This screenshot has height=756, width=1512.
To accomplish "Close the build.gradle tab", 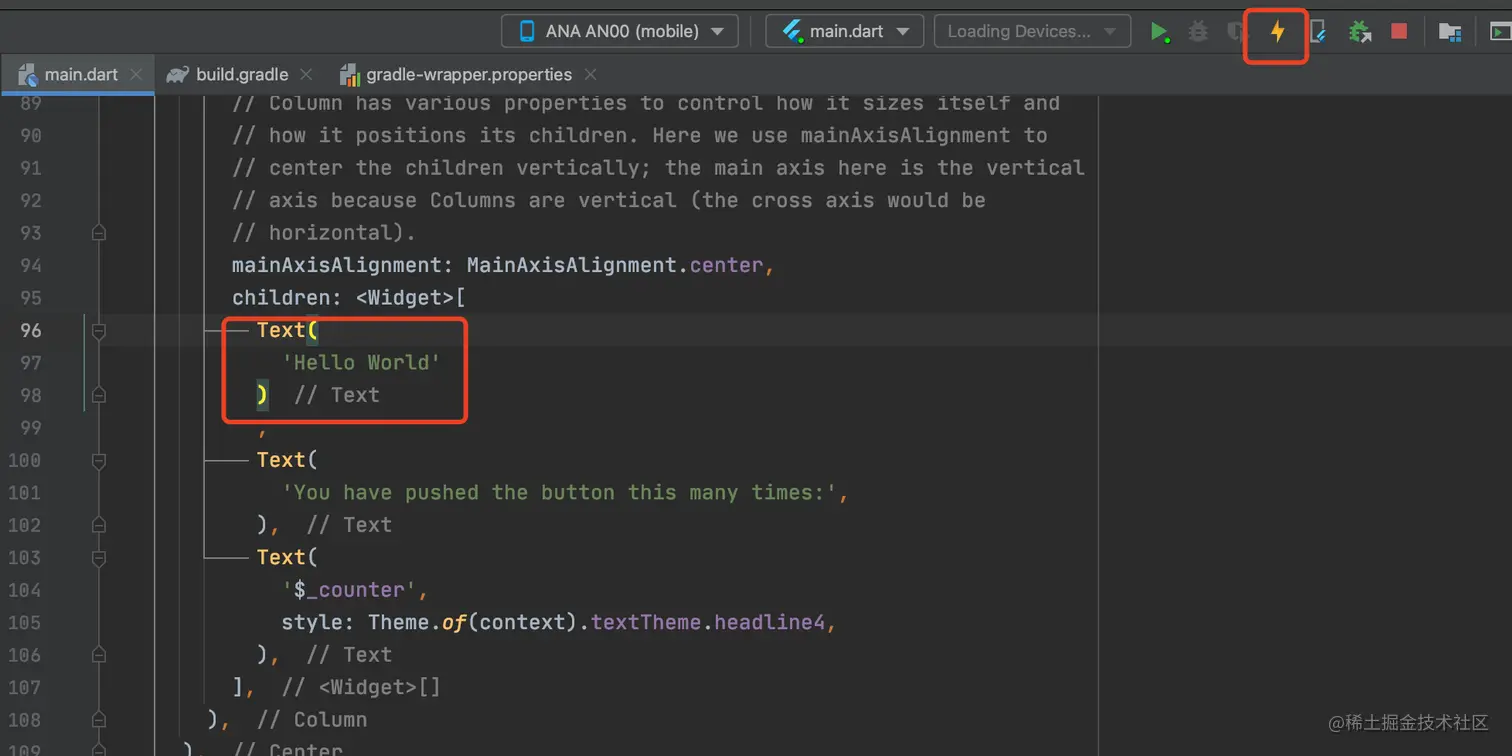I will [306, 75].
